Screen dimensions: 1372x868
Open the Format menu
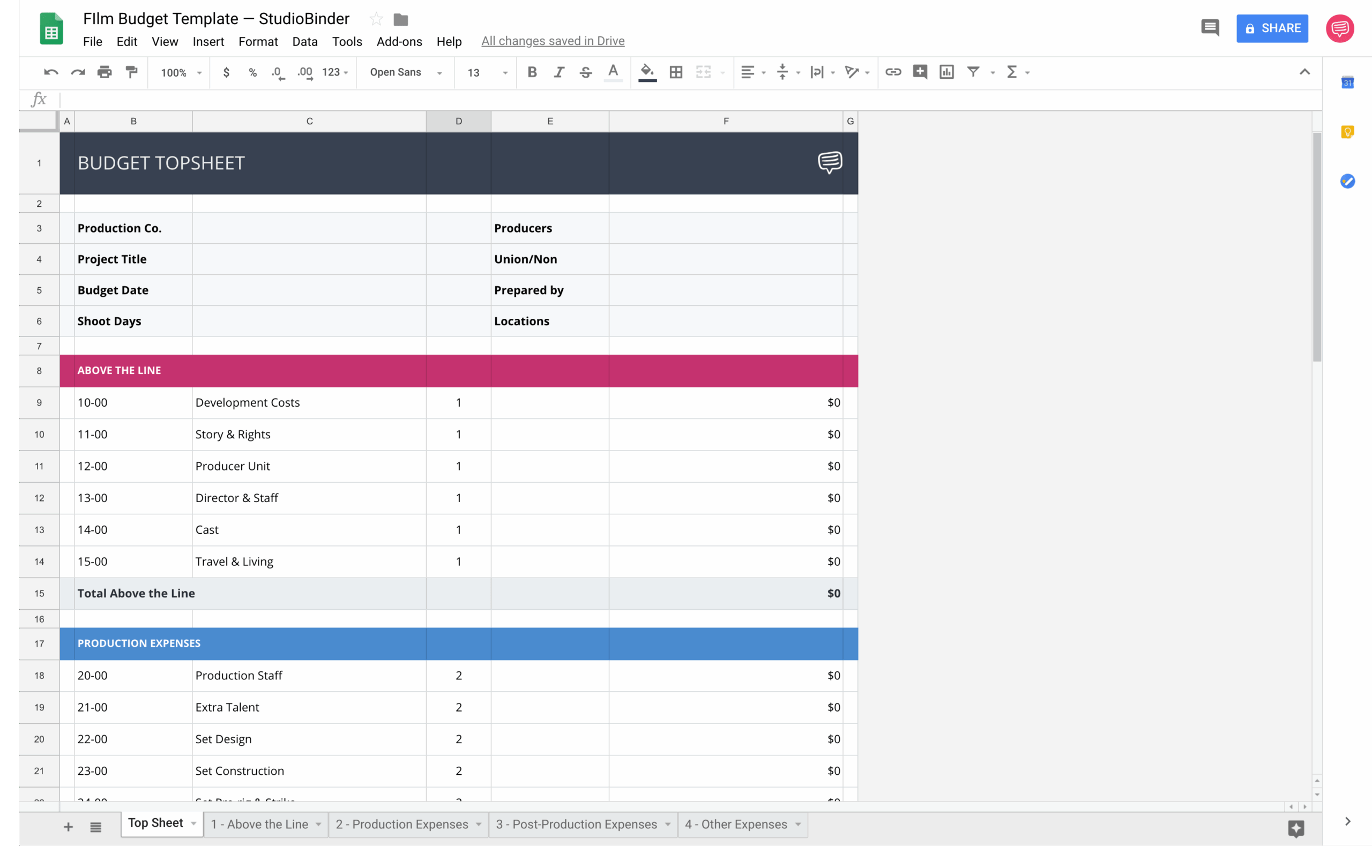tap(258, 41)
